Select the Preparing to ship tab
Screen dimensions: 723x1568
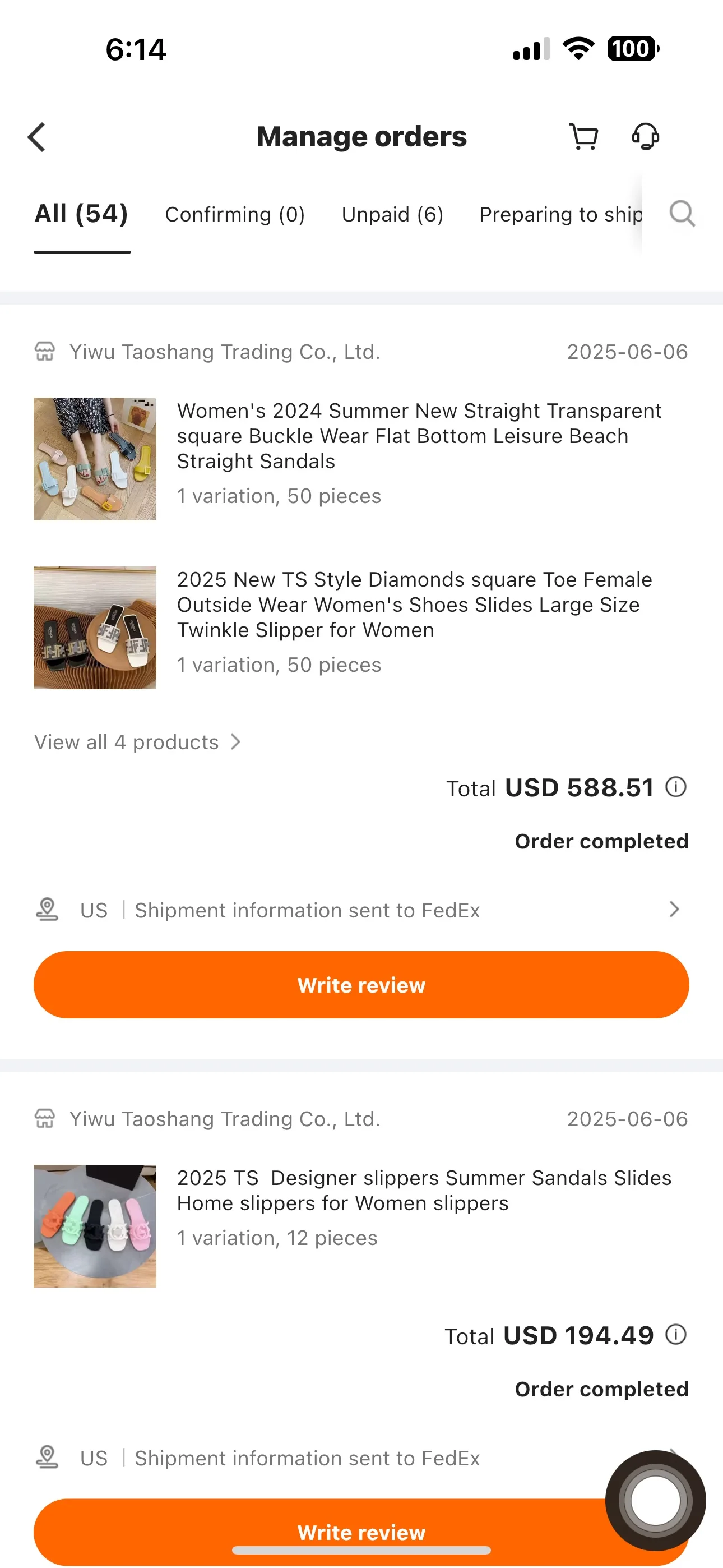pyautogui.click(x=560, y=214)
